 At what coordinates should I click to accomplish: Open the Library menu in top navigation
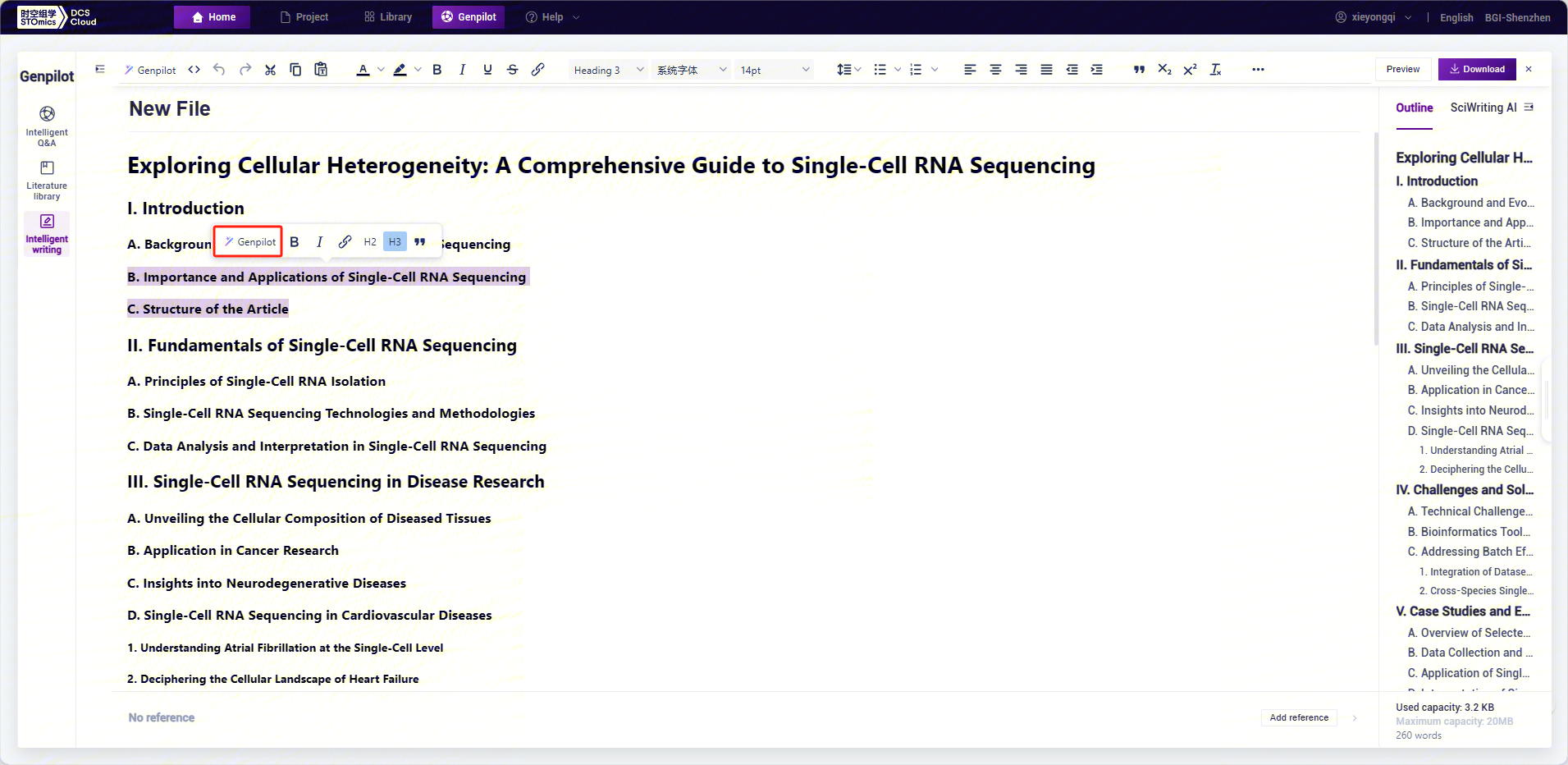pos(388,17)
